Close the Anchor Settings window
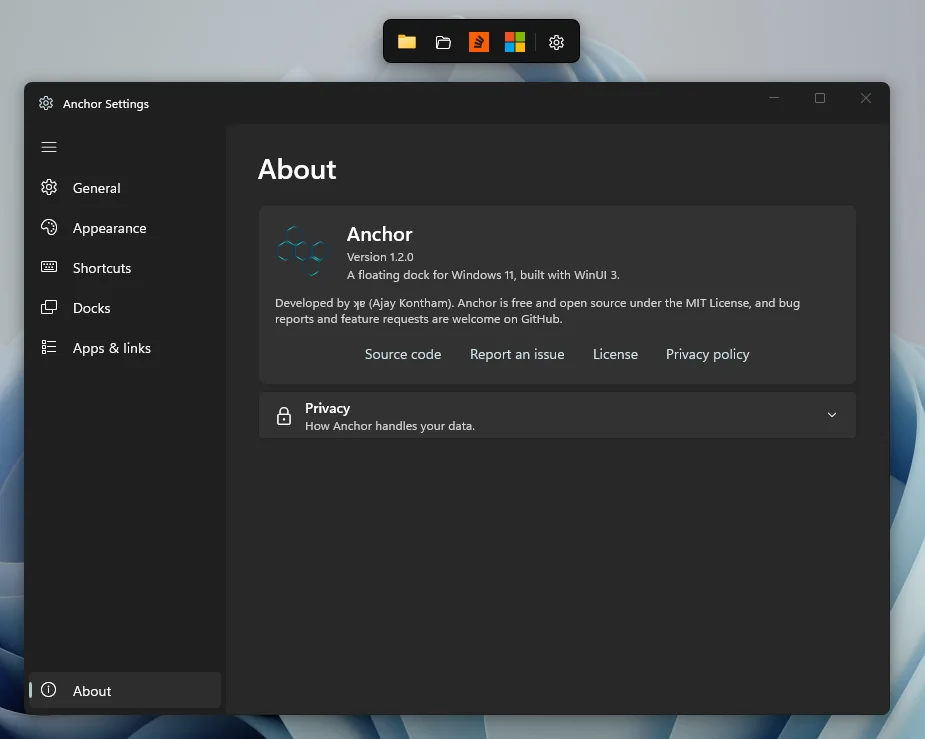The height and width of the screenshot is (739, 925). (x=865, y=98)
